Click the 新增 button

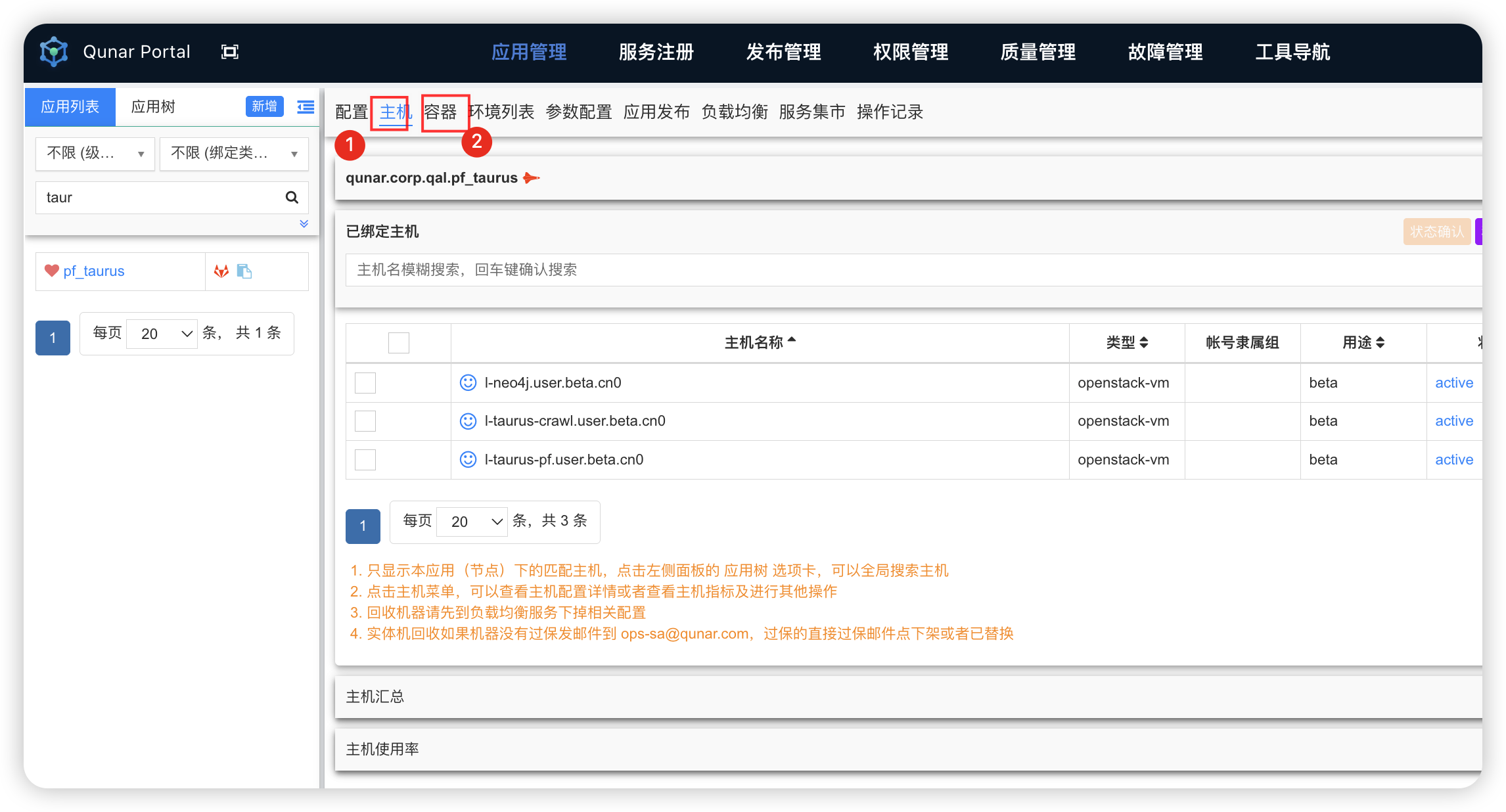264,106
